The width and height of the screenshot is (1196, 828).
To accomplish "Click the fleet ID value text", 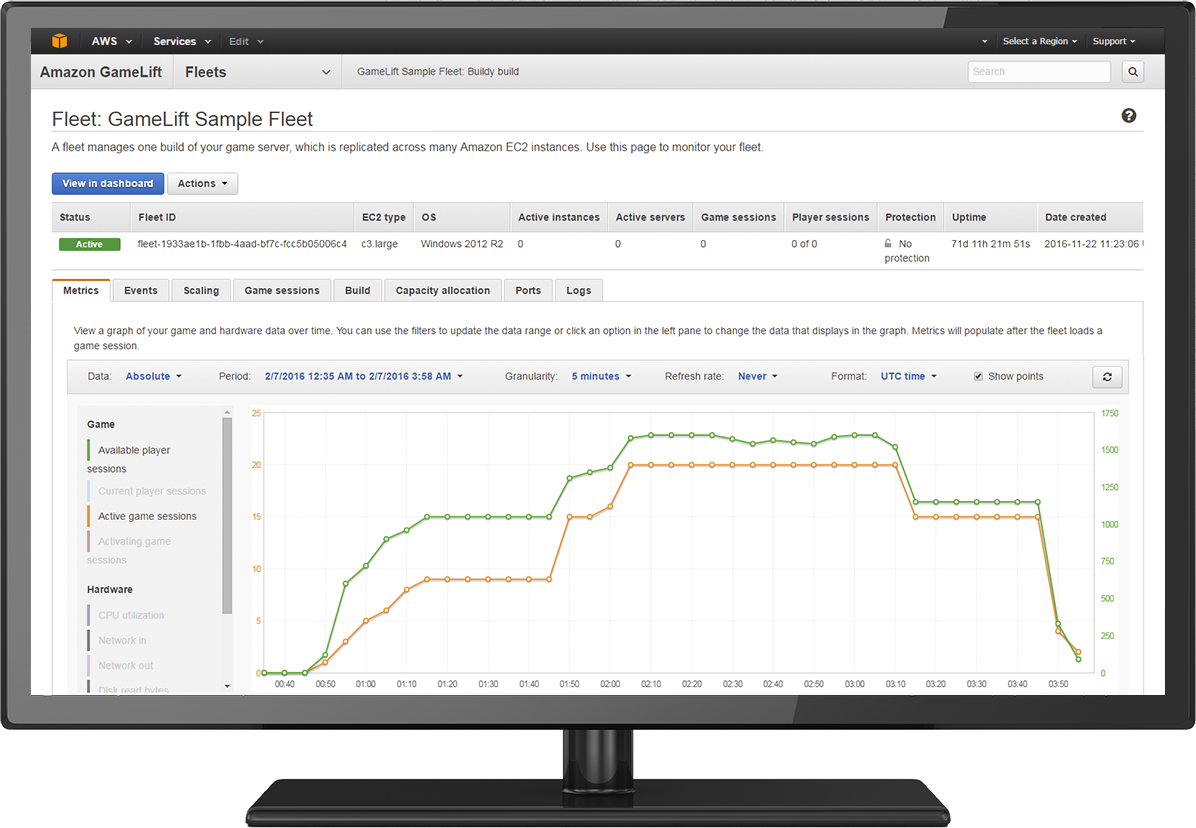I will pyautogui.click(x=242, y=244).
